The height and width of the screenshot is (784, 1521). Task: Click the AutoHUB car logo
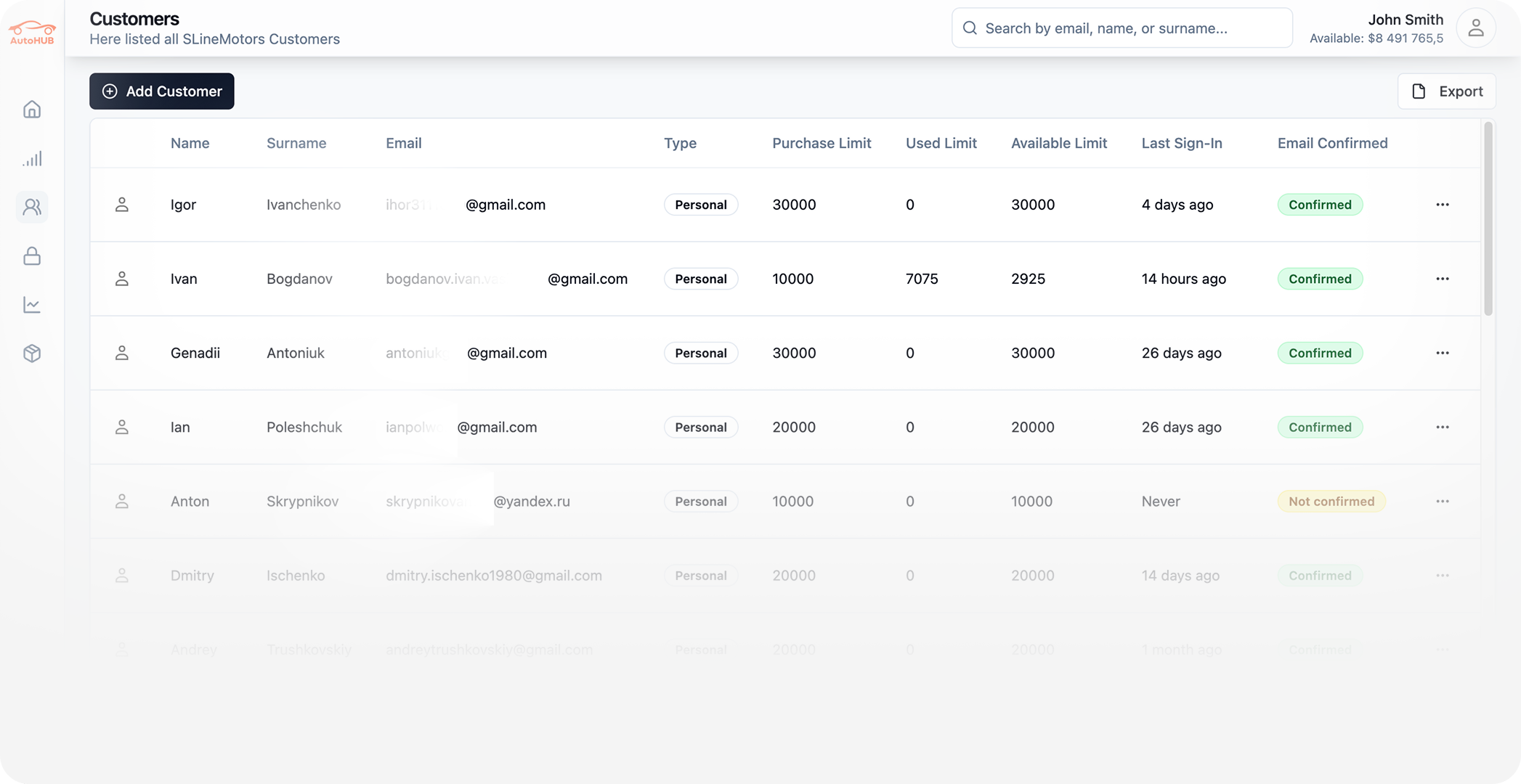click(x=31, y=28)
